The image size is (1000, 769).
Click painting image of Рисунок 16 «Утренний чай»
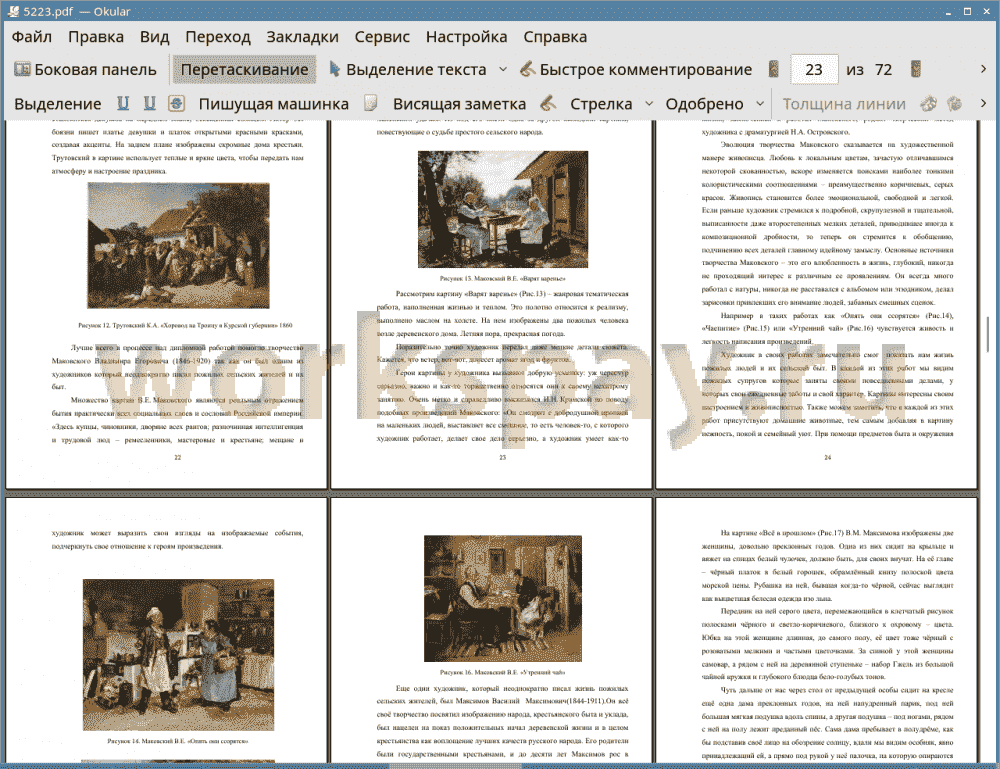(x=503, y=598)
